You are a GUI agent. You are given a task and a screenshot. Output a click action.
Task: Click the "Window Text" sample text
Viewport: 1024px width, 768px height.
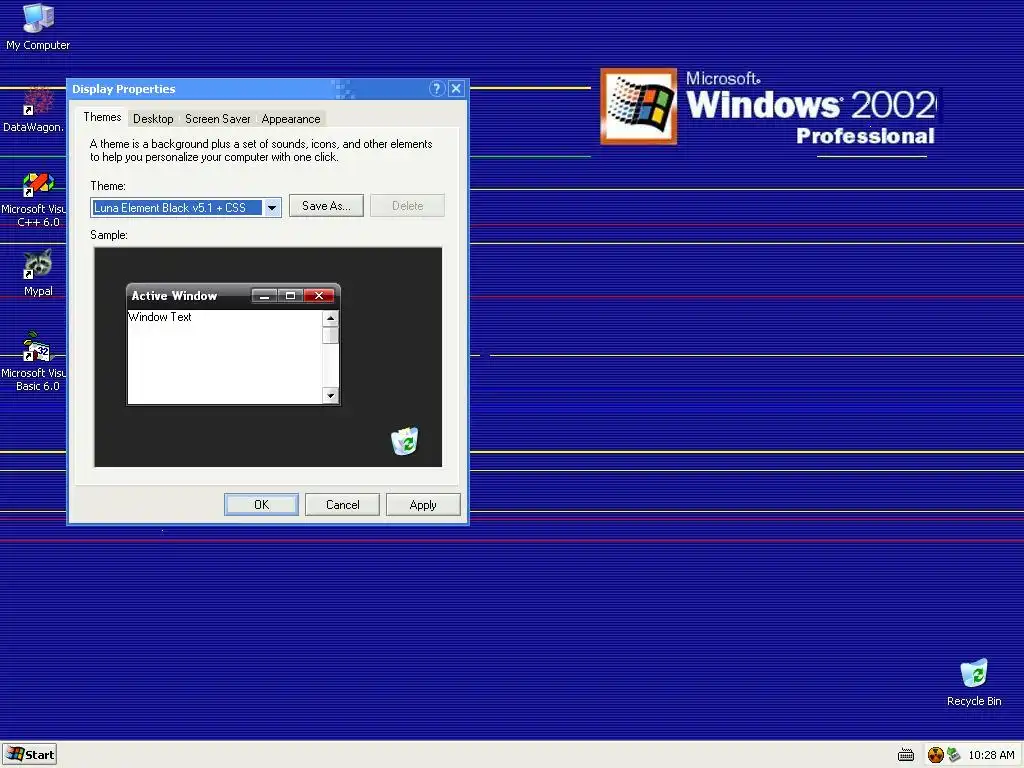pos(160,317)
